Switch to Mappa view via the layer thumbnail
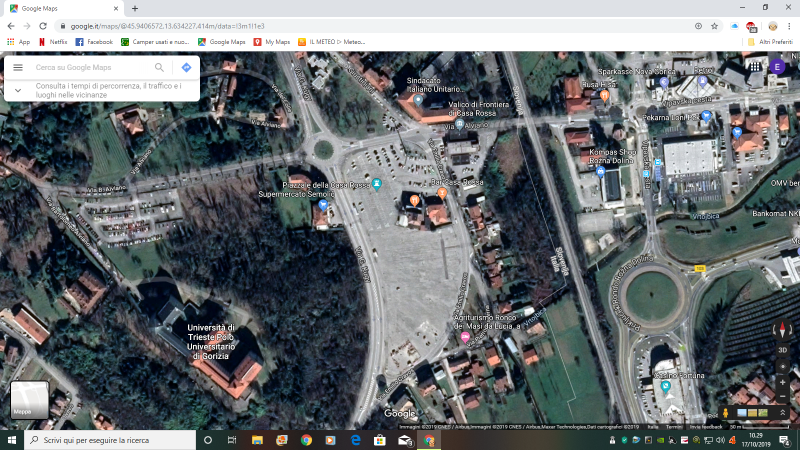The height and width of the screenshot is (450, 800). click(x=29, y=399)
